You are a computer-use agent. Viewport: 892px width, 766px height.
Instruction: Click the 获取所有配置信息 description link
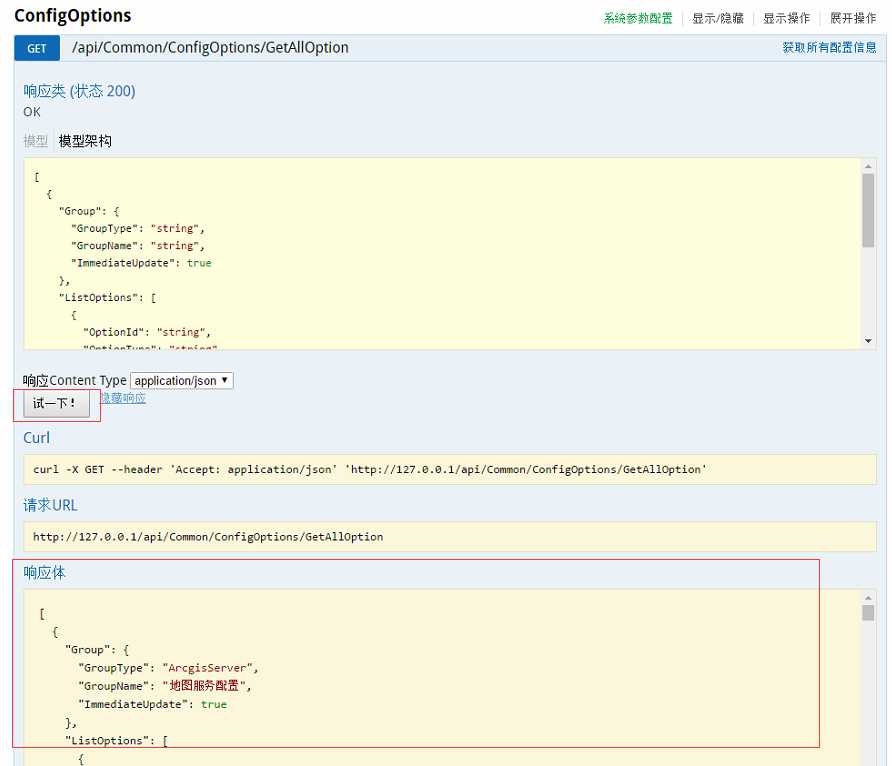point(829,48)
